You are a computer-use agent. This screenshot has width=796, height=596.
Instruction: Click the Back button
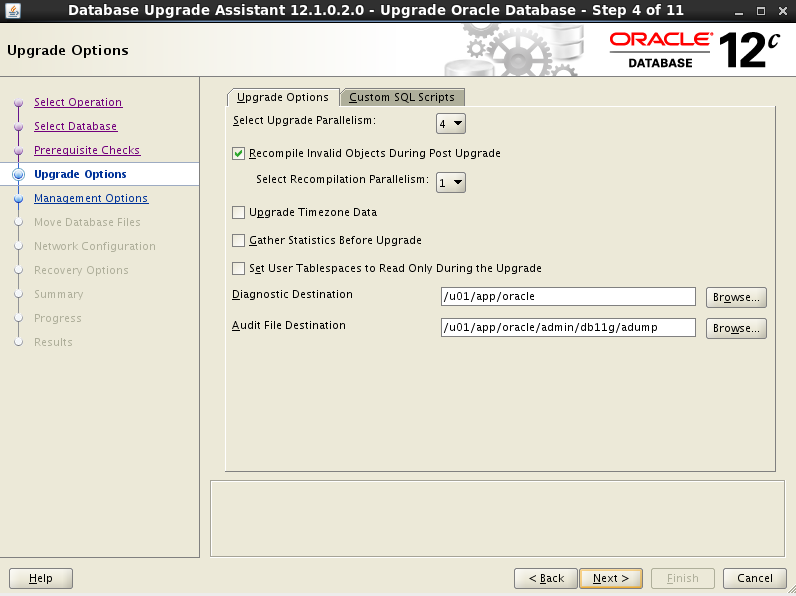(x=546, y=578)
